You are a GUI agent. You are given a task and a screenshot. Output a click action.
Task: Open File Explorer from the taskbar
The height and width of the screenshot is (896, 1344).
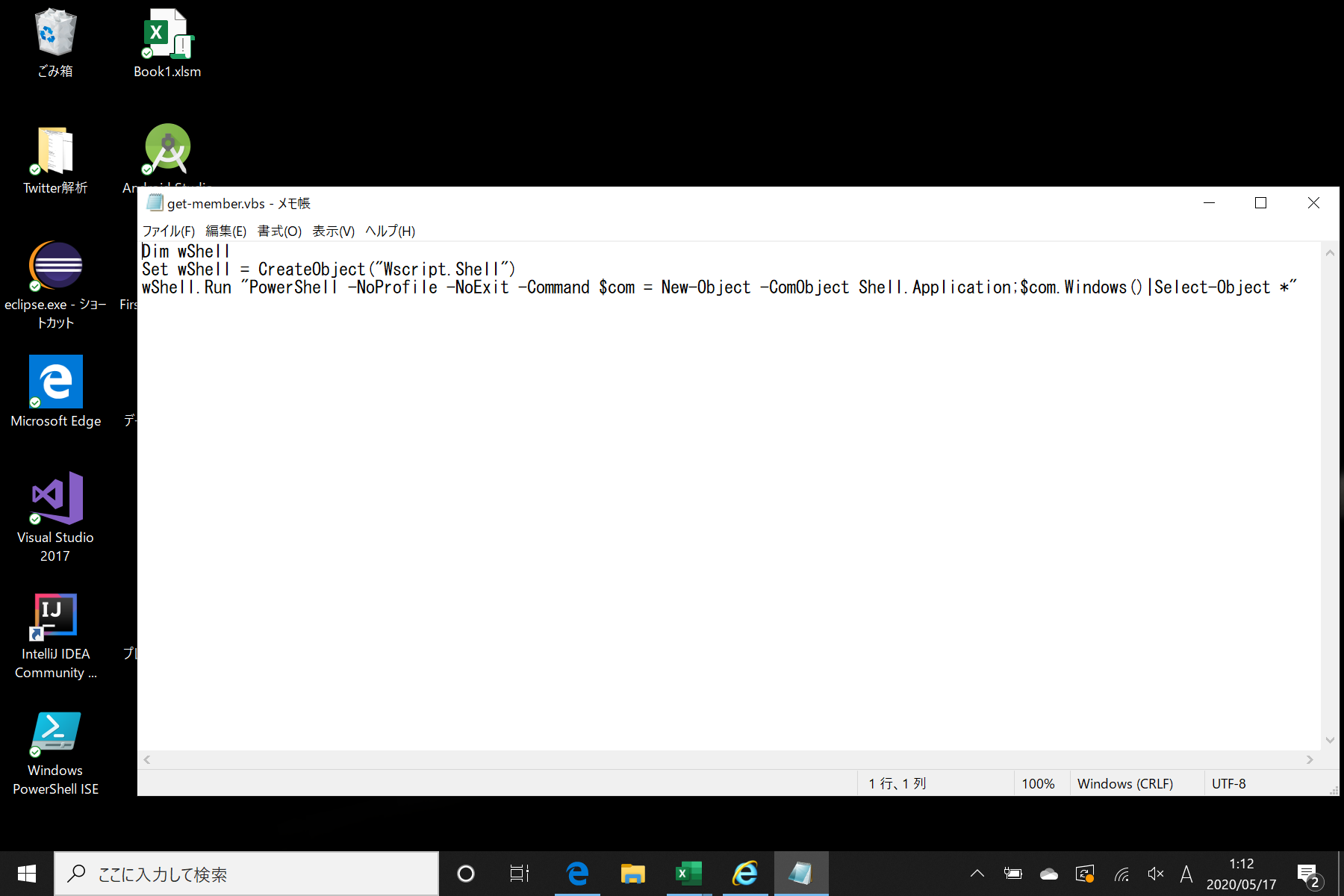pos(632,873)
